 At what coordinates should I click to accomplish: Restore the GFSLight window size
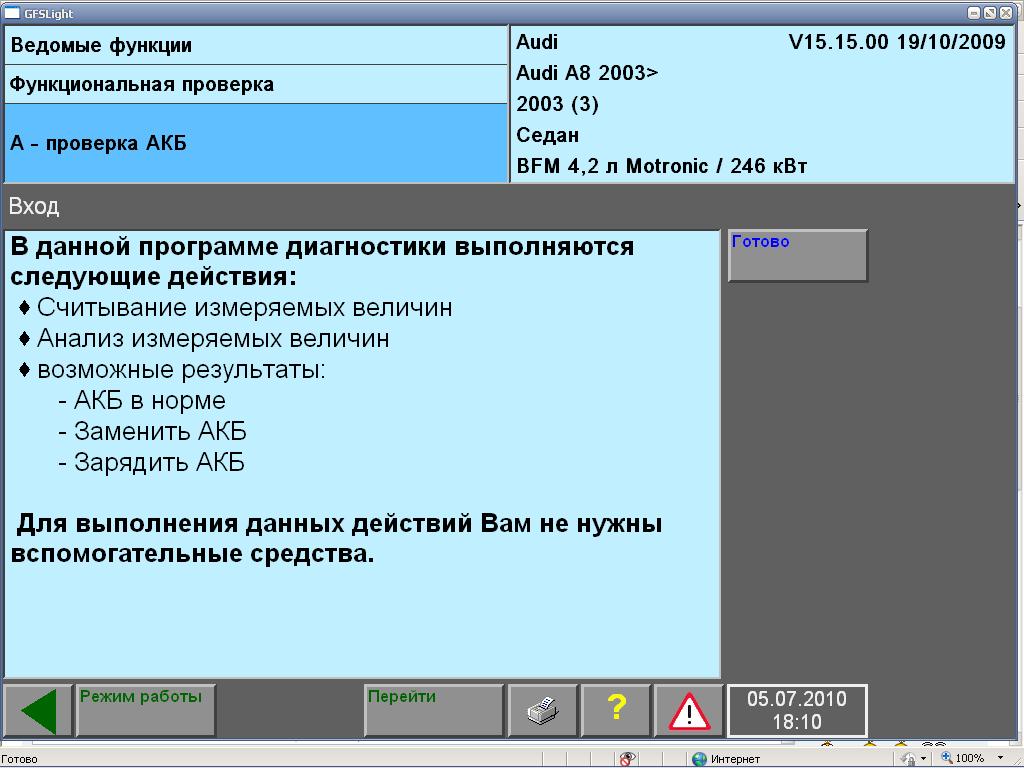click(990, 13)
